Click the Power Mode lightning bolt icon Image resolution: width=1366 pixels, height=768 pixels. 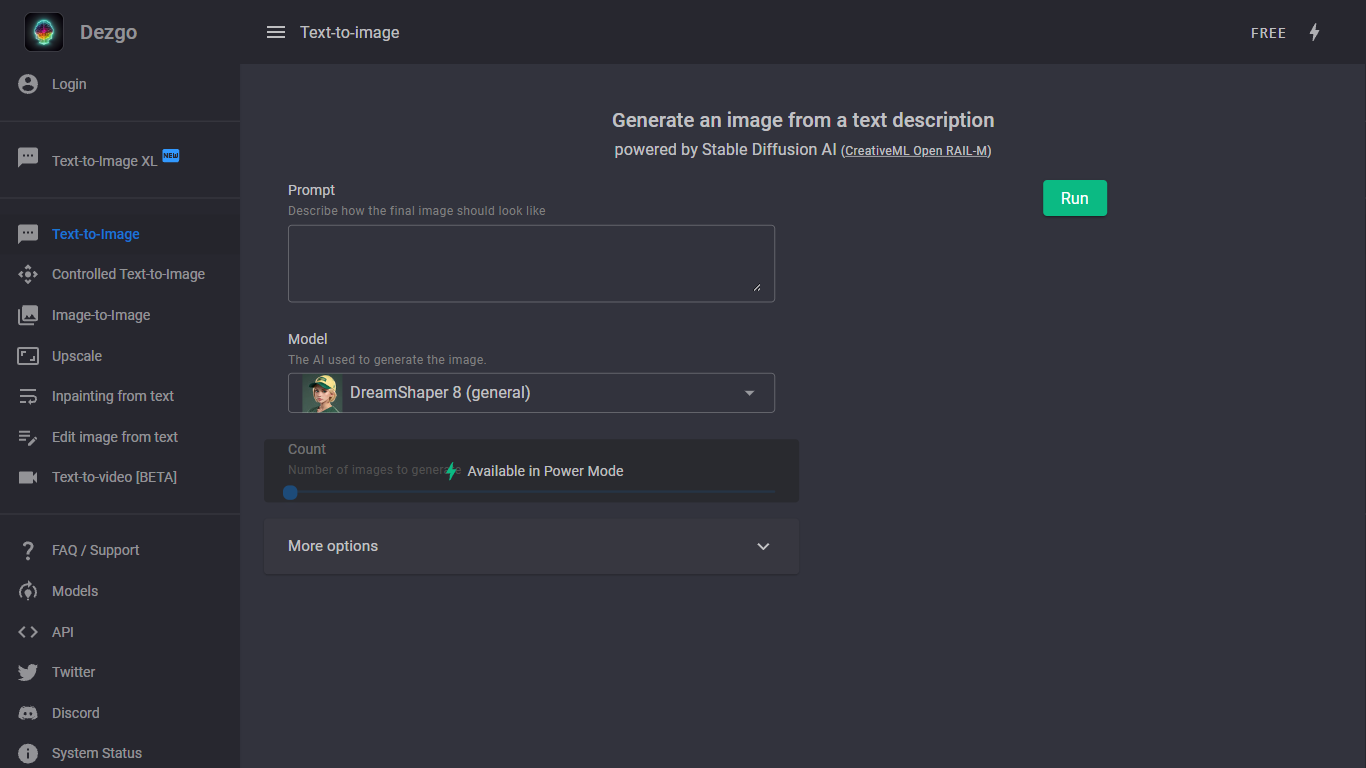tap(1314, 32)
